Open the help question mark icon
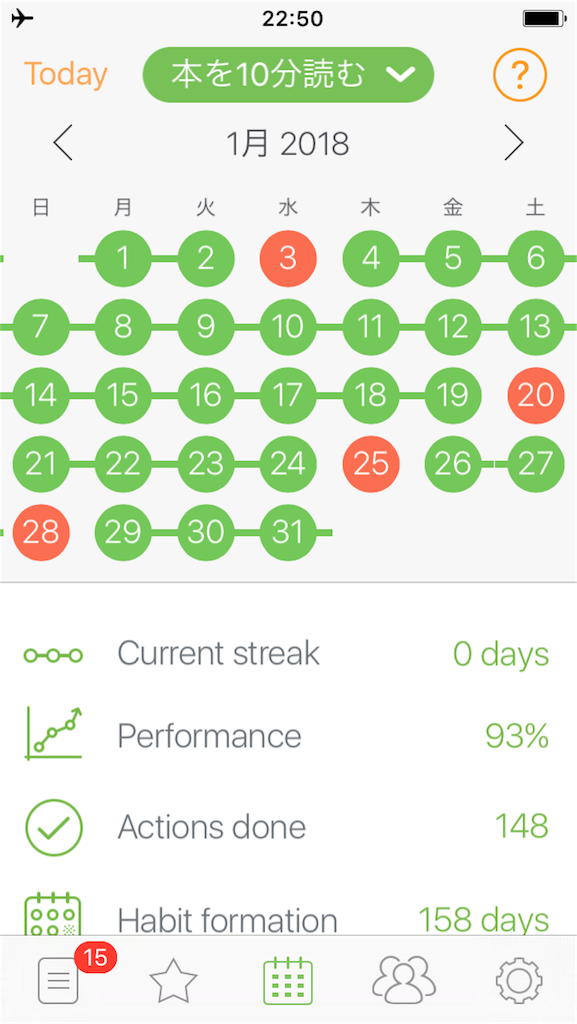The image size is (577, 1024). point(519,75)
